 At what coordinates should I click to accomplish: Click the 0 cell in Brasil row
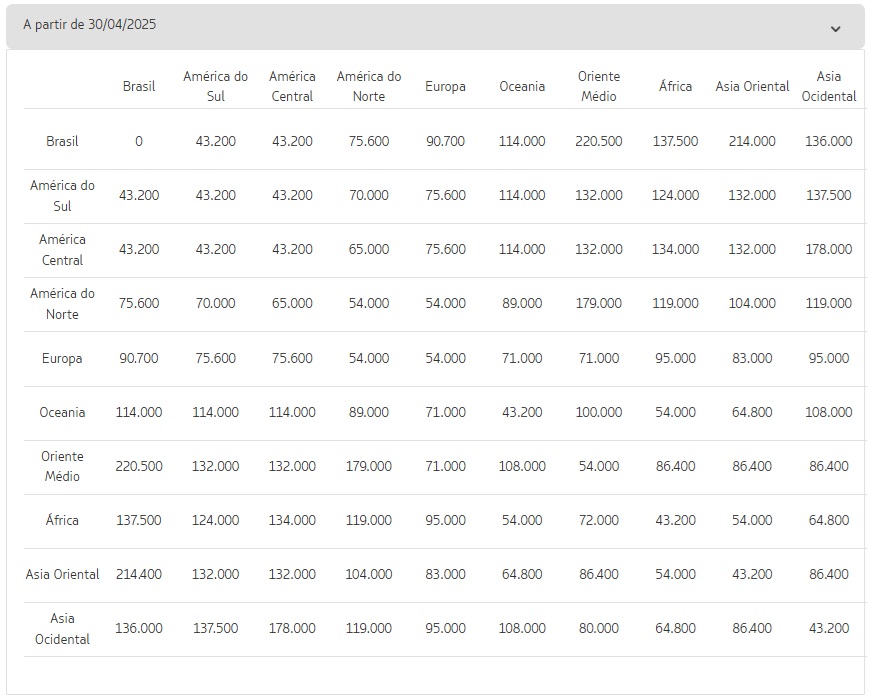[x=139, y=141]
